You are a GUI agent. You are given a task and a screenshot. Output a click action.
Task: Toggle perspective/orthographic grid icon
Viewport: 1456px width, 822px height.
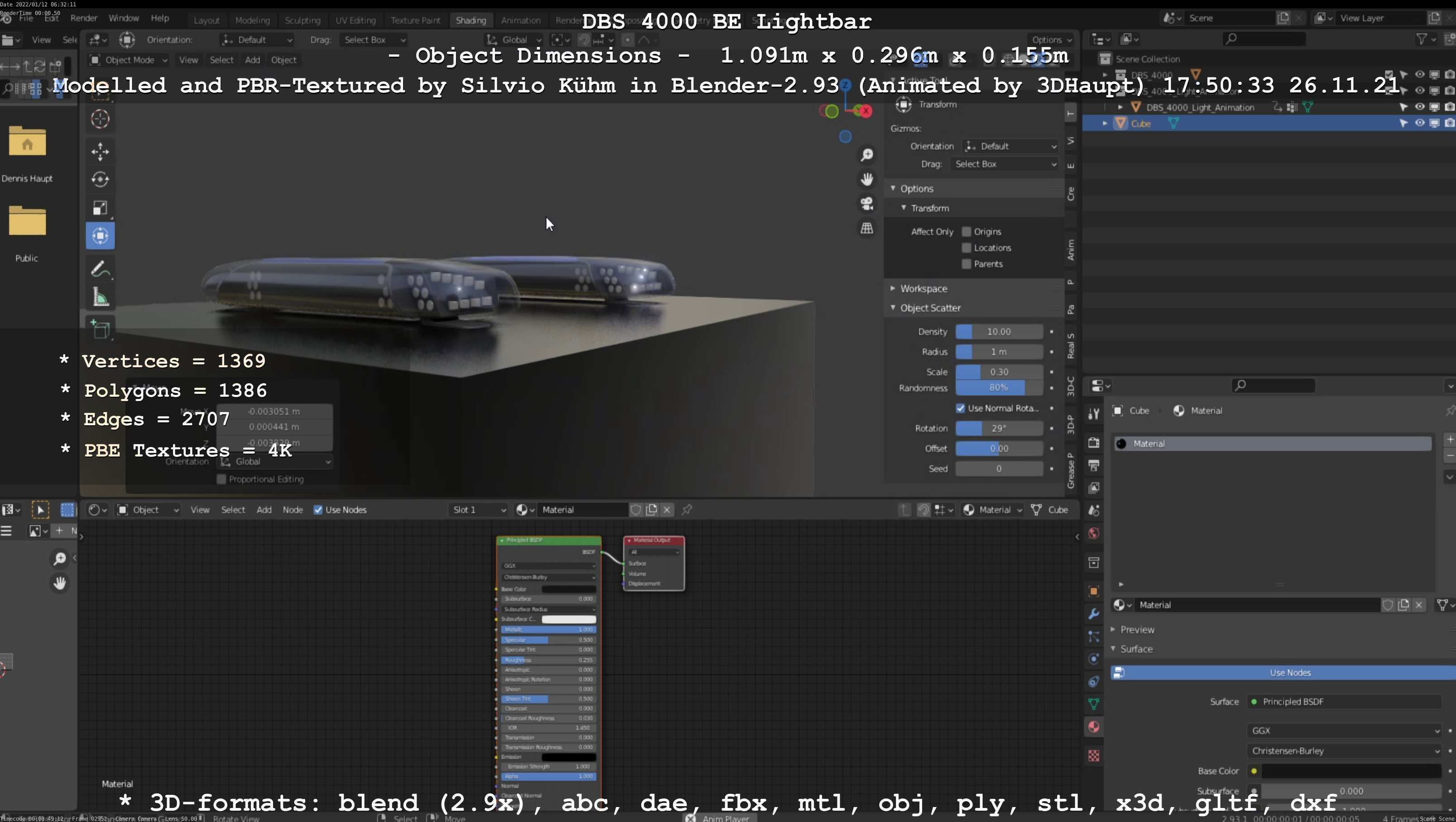[x=866, y=228]
